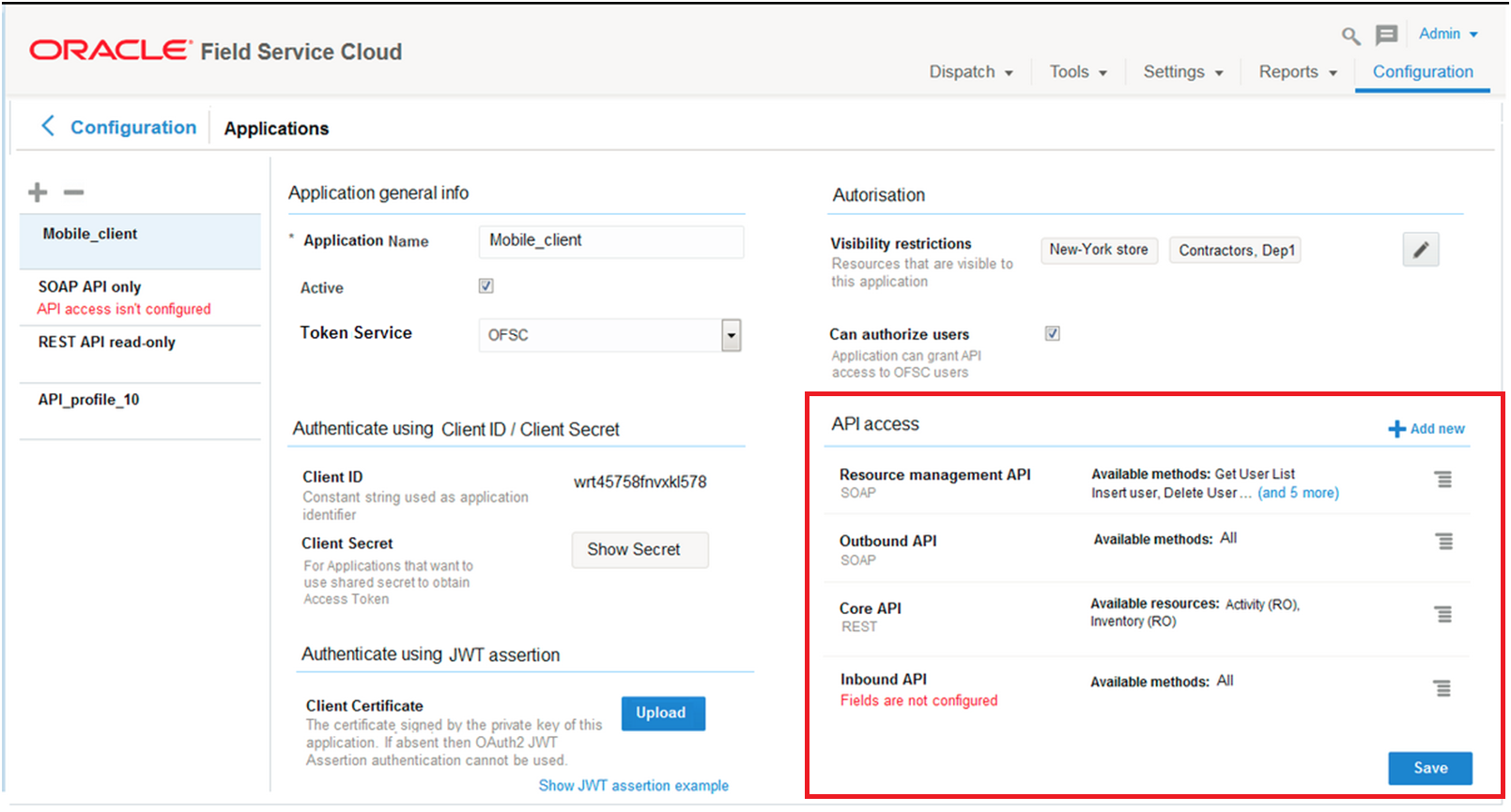Edit visibility restrictions with pencil icon

pos(1420,250)
